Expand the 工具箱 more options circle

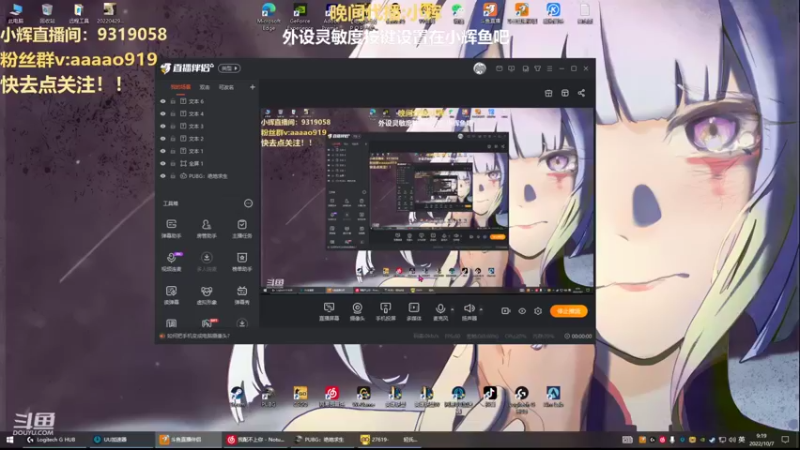248,203
